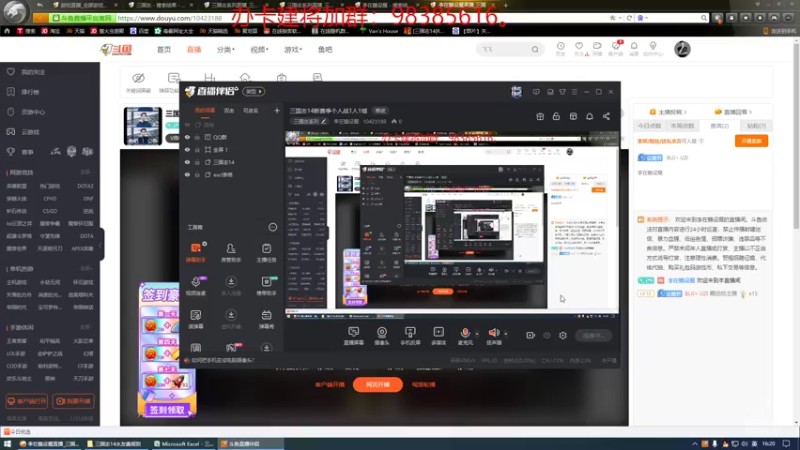This screenshot has height=450, width=800.
Task: Select the second scene tab in companion
Action: [x=229, y=110]
